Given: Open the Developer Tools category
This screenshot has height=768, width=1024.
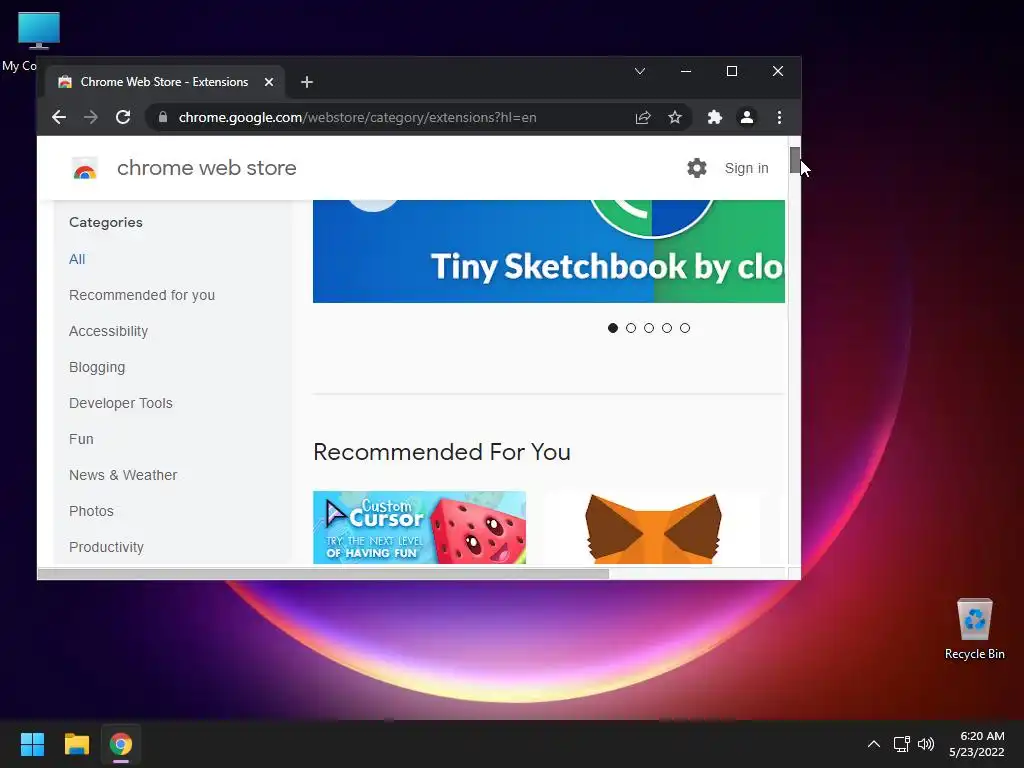Looking at the screenshot, I should tap(121, 403).
